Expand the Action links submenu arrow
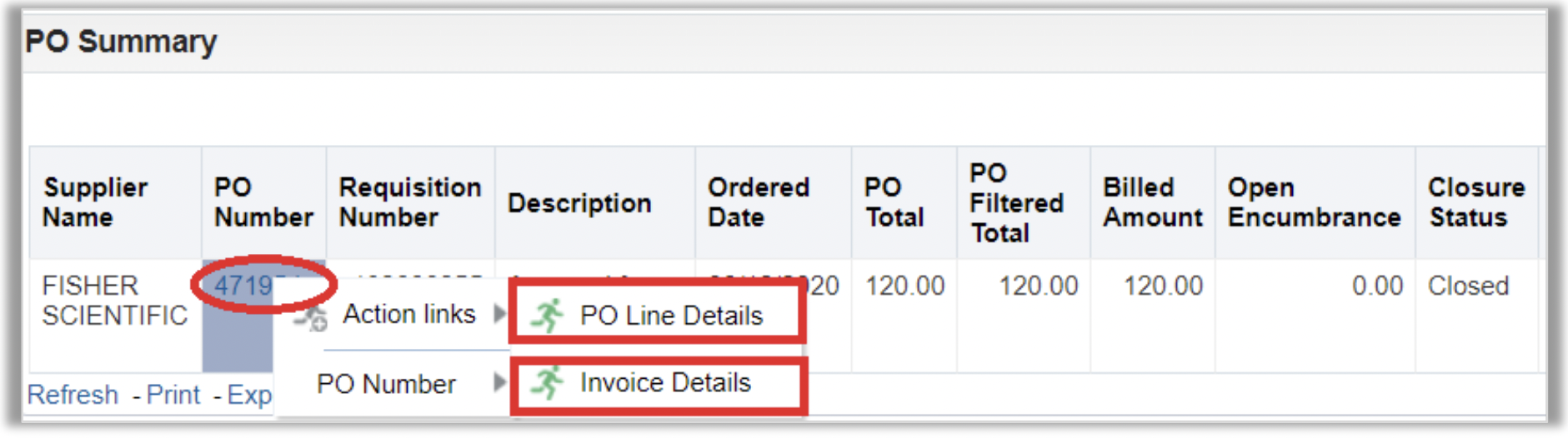 click(499, 314)
